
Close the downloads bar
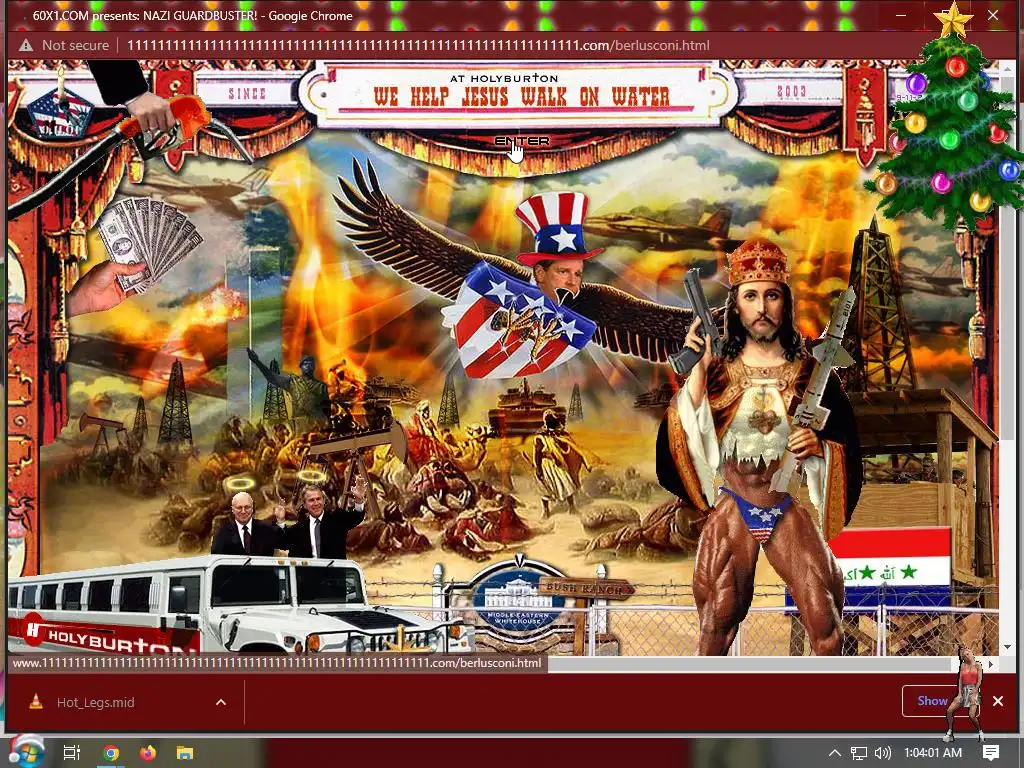click(x=998, y=701)
